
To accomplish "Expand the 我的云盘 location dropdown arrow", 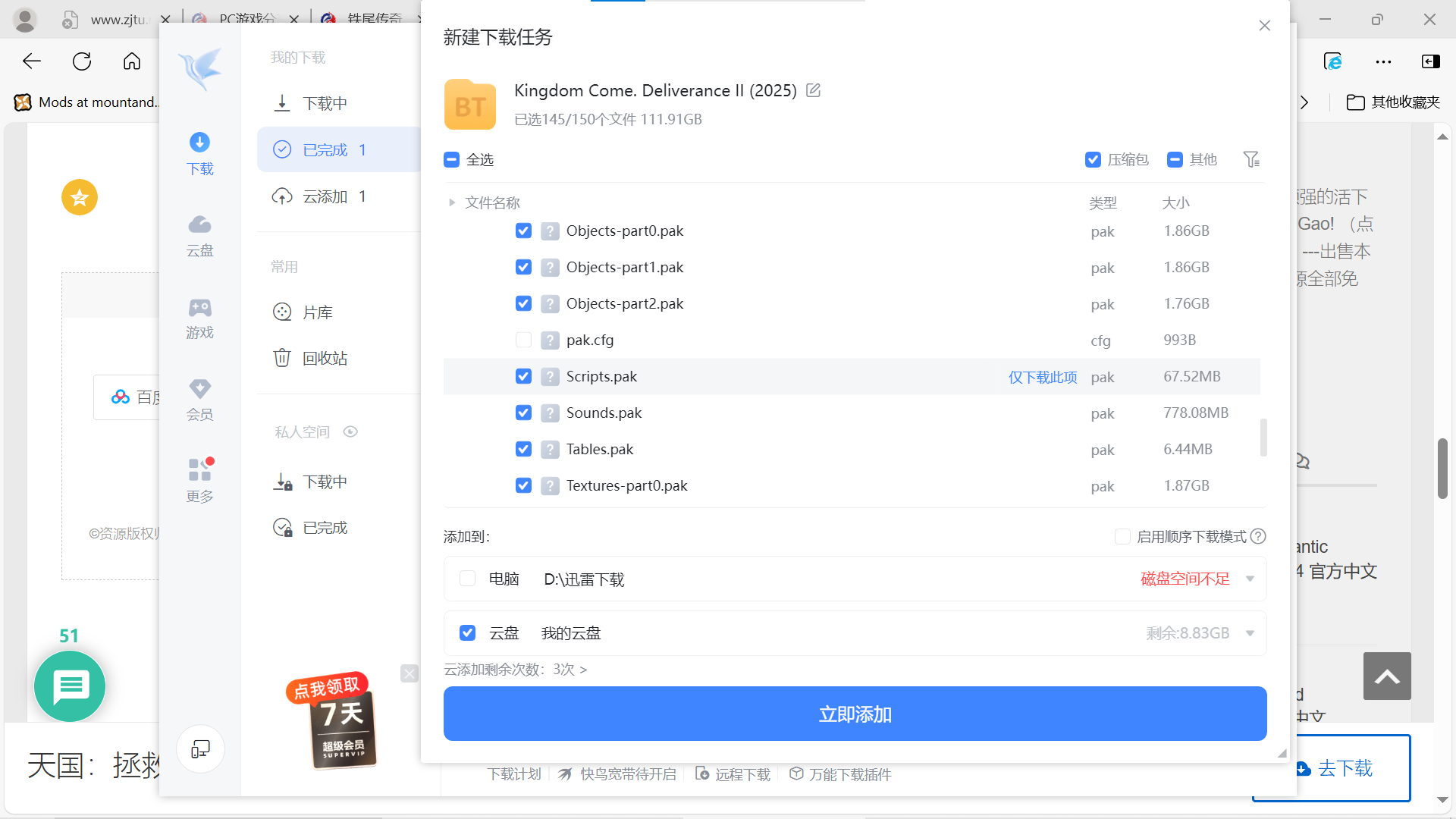I will pos(1250,633).
